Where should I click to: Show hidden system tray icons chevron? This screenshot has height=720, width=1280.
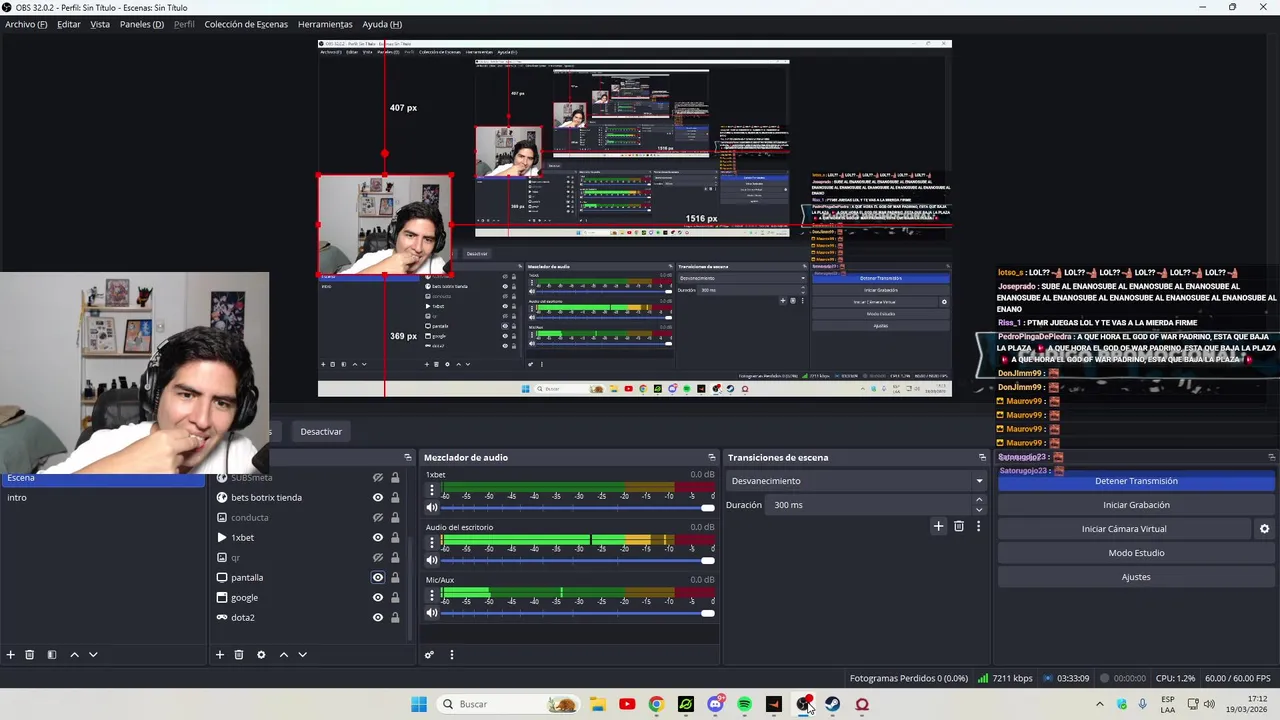(x=1100, y=704)
